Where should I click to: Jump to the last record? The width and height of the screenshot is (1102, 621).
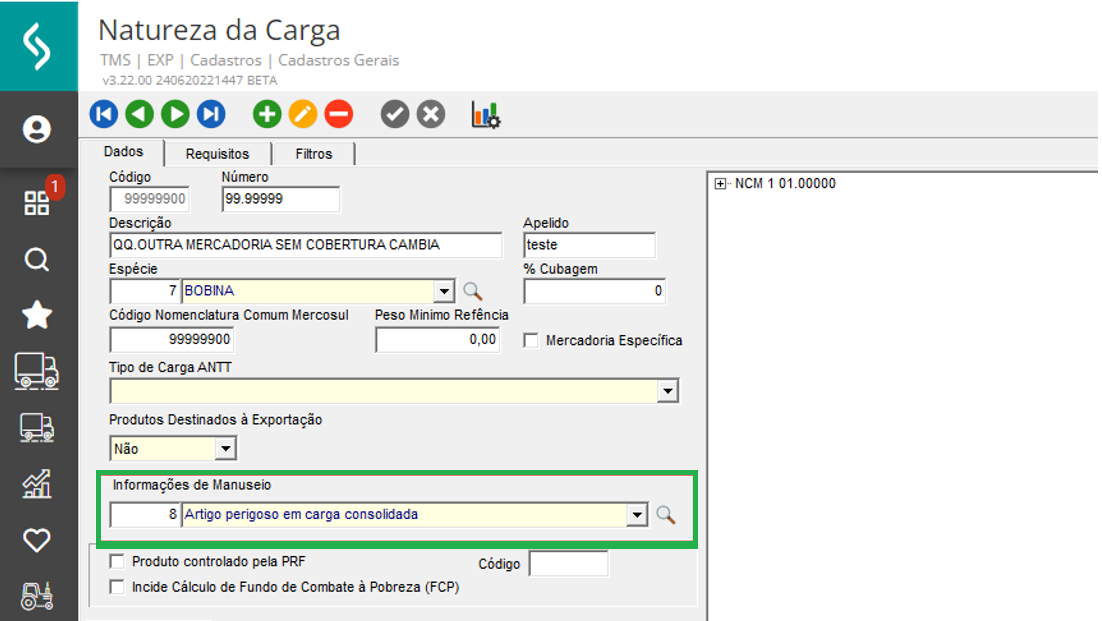pyautogui.click(x=211, y=114)
